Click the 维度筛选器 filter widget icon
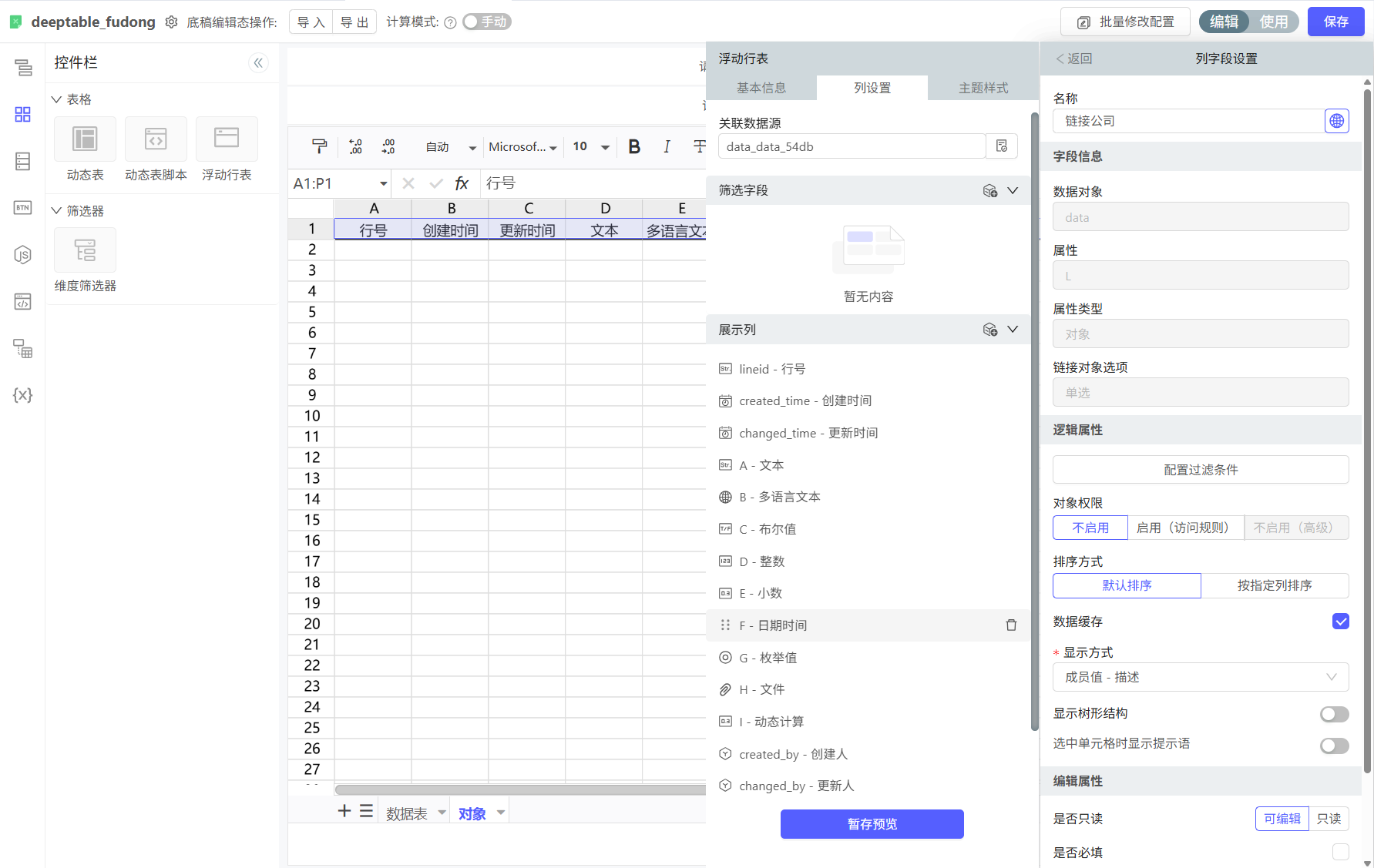Screen dimensions: 1374x868 click(85, 250)
